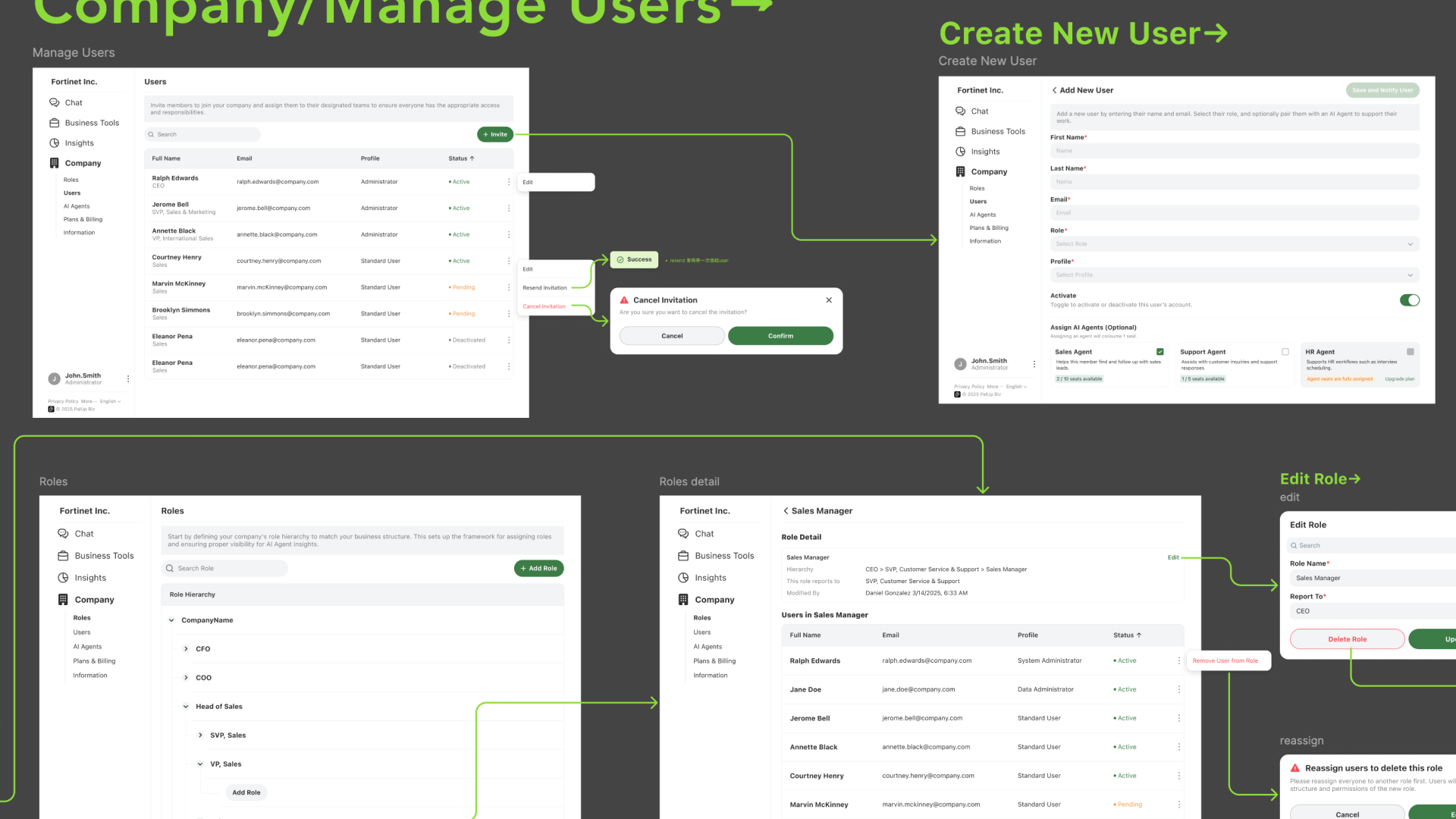The height and width of the screenshot is (819, 1456).
Task: Choose Cancel Invitation from the context menu
Action: pyautogui.click(x=544, y=306)
